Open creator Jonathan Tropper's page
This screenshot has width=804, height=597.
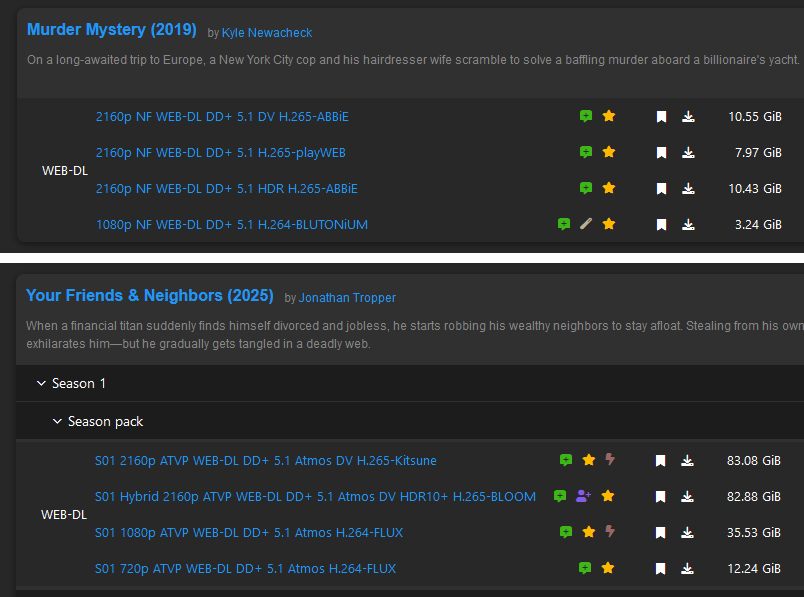[x=347, y=298]
